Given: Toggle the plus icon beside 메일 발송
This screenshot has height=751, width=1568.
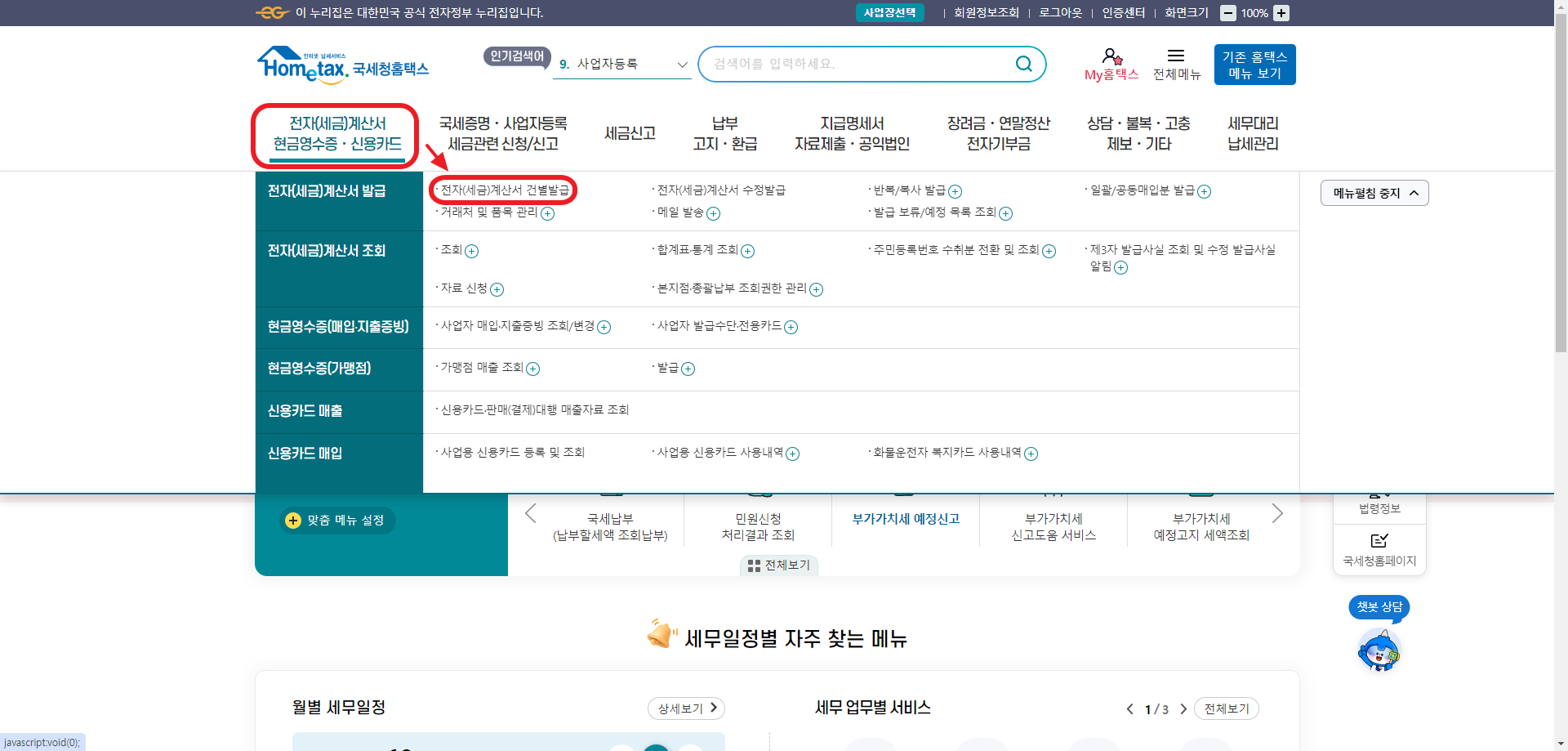Looking at the screenshot, I should pyautogui.click(x=715, y=213).
